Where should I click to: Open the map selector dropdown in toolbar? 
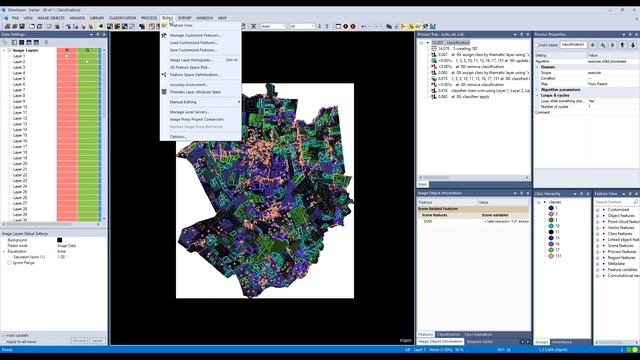[273, 27]
